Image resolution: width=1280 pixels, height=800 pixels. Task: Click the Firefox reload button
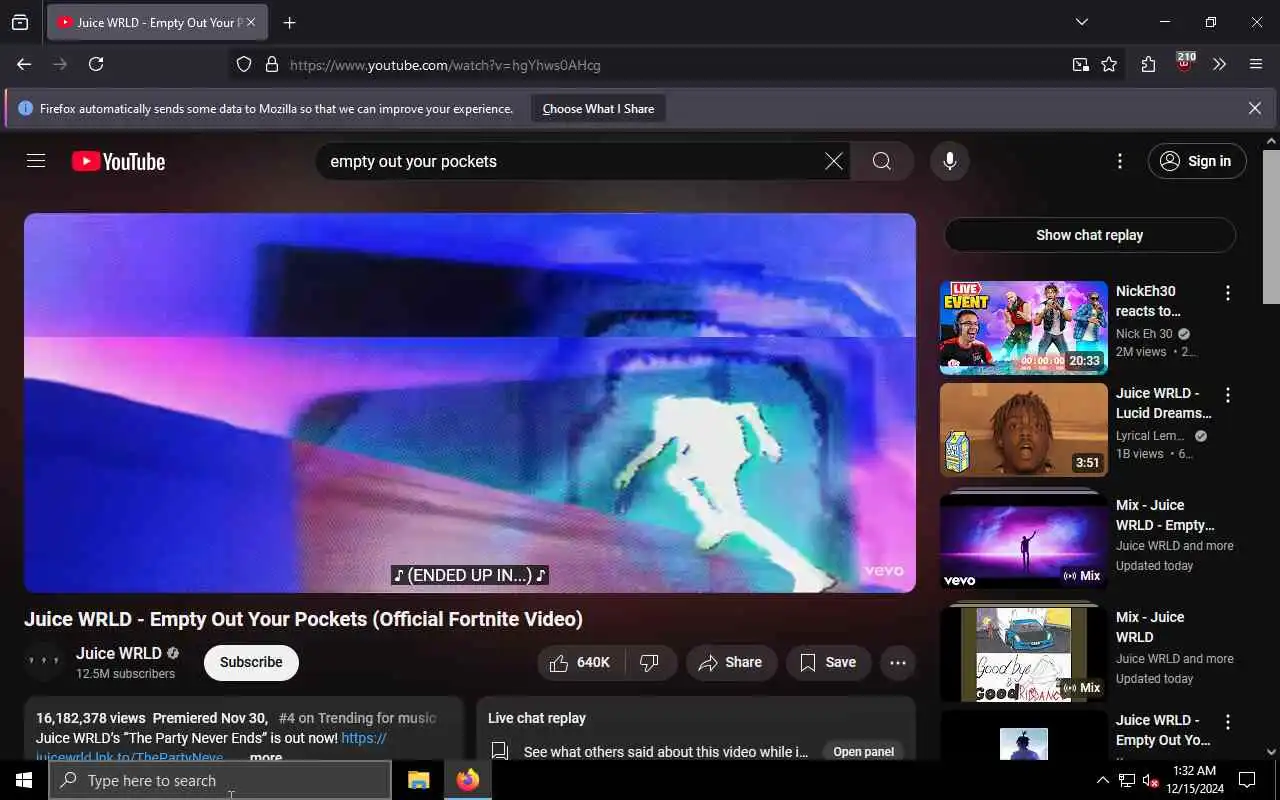pos(96,64)
